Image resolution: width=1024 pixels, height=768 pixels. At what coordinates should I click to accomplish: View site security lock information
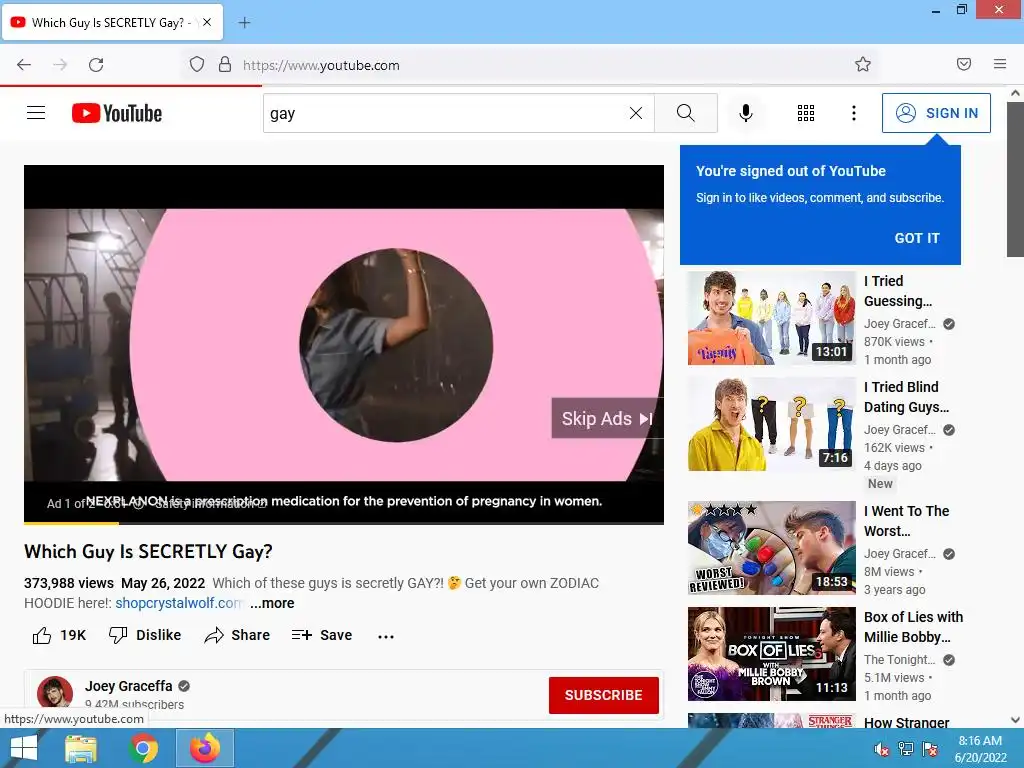(225, 64)
